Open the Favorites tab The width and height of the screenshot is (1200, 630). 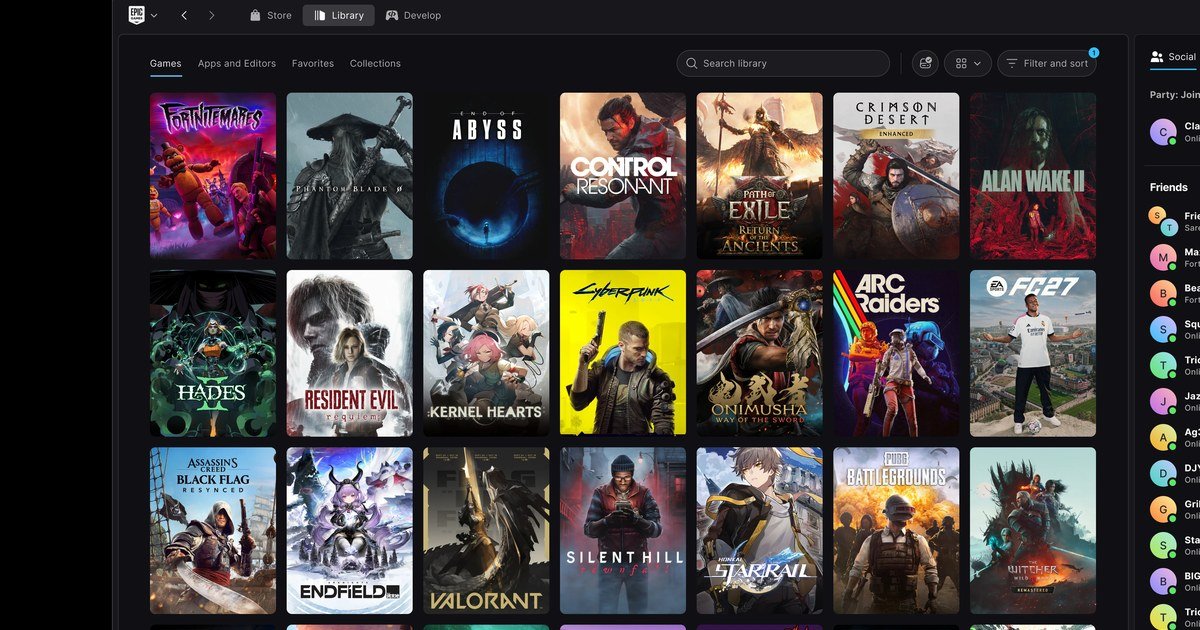(x=313, y=63)
